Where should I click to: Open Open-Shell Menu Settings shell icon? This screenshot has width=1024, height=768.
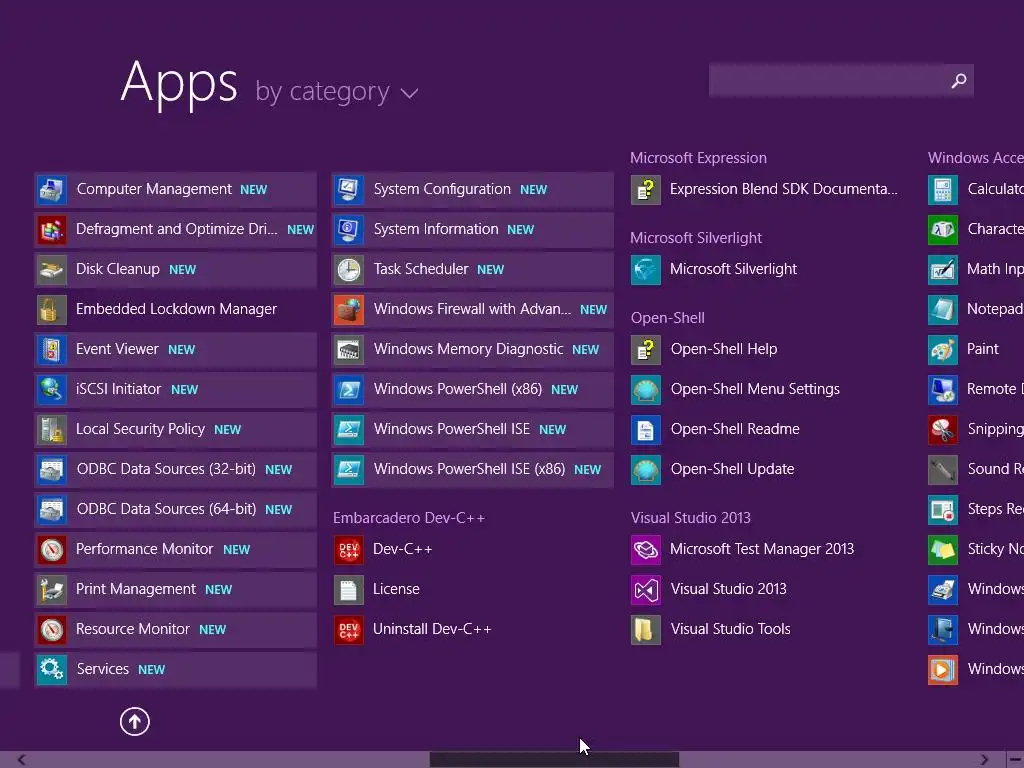click(x=646, y=390)
